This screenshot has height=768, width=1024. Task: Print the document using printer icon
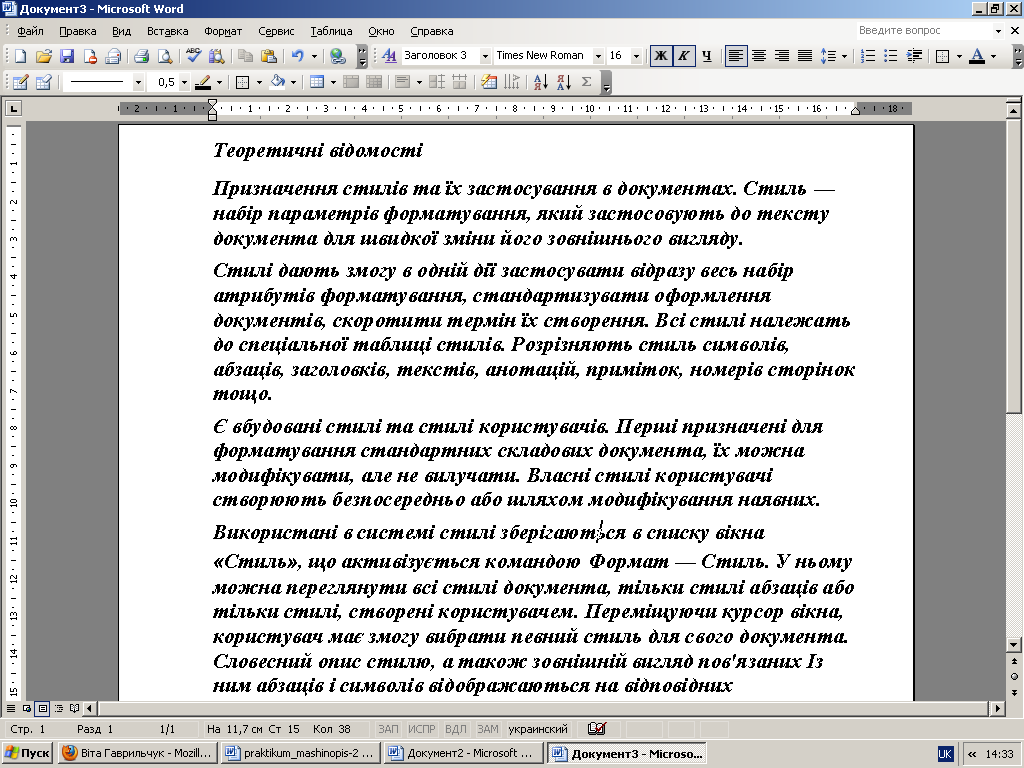pyautogui.click(x=142, y=56)
